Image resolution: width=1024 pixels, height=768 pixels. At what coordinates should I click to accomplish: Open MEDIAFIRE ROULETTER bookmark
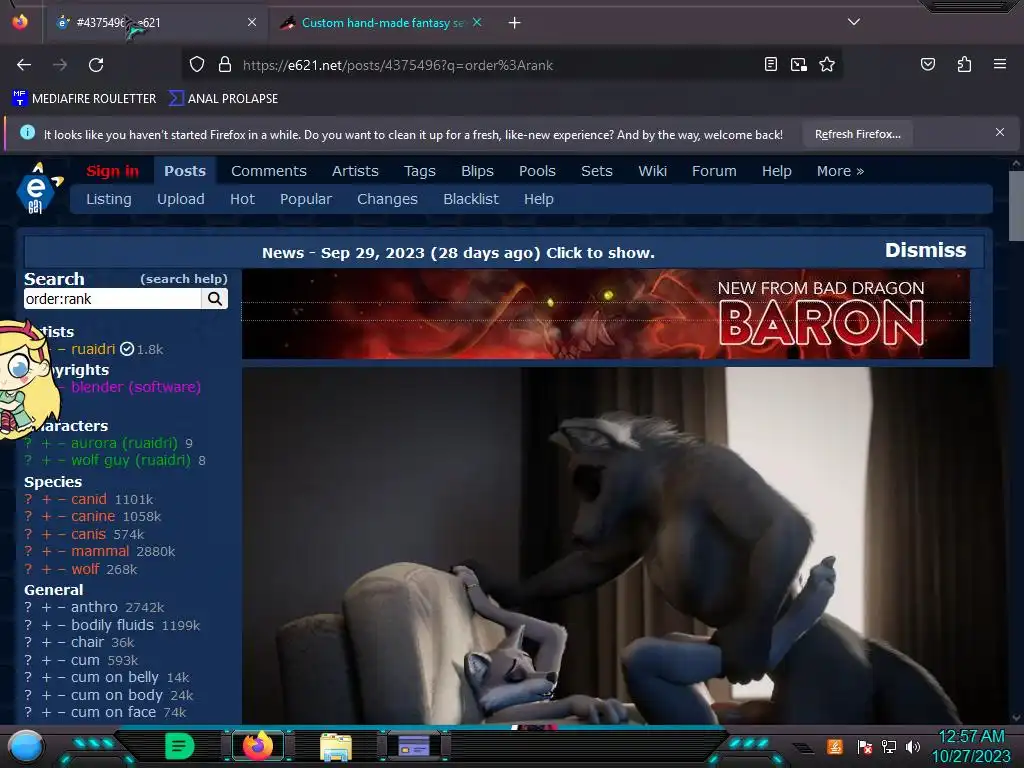coord(84,99)
